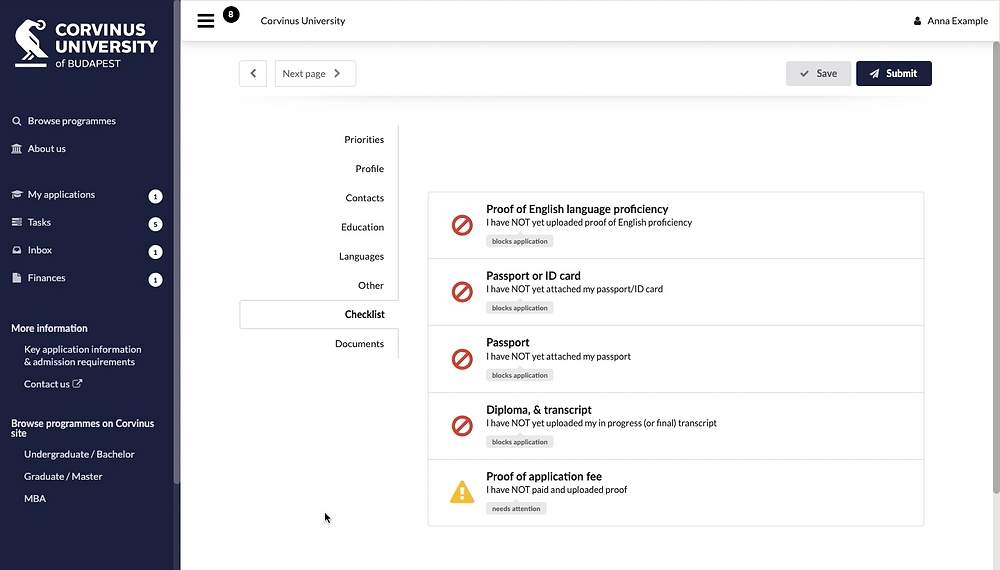Click the red blocked icon beside Diploma & transcript
The height and width of the screenshot is (570, 1000).
(462, 426)
